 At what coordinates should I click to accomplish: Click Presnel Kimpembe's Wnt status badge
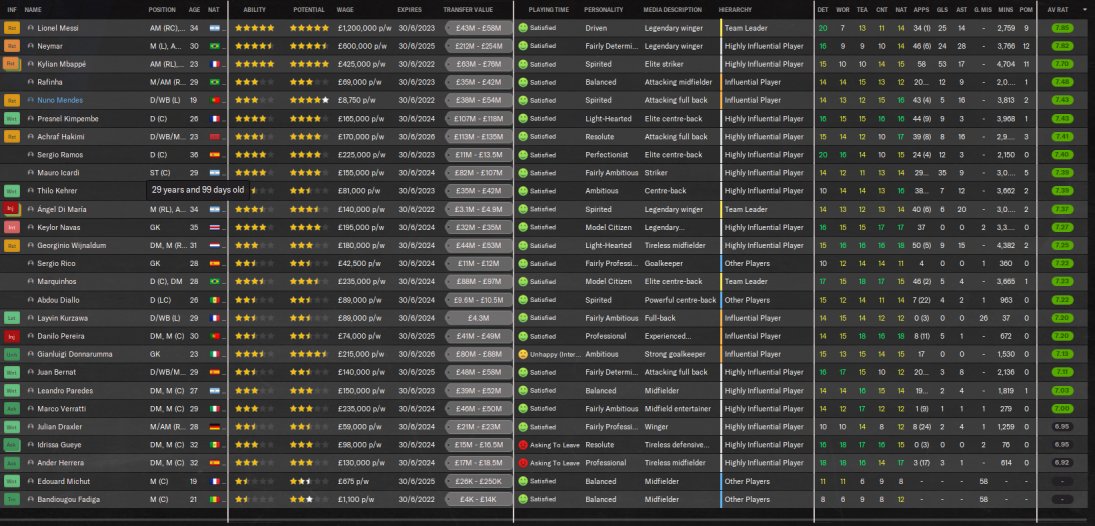coord(12,118)
